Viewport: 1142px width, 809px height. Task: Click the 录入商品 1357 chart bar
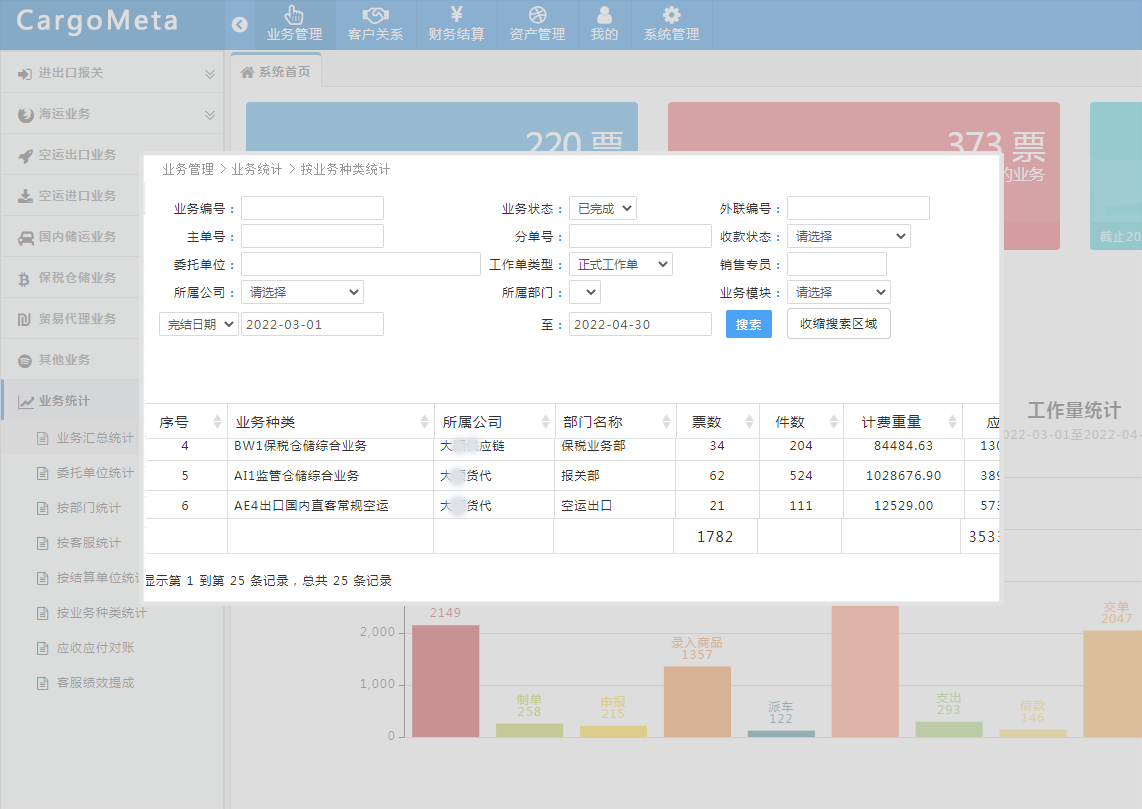pyautogui.click(x=697, y=701)
